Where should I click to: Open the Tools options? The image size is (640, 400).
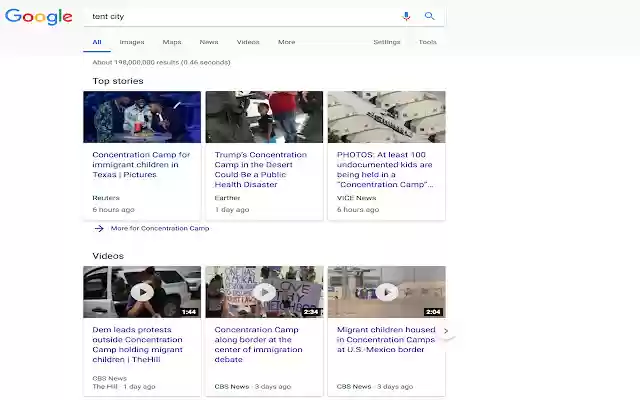pyautogui.click(x=428, y=42)
